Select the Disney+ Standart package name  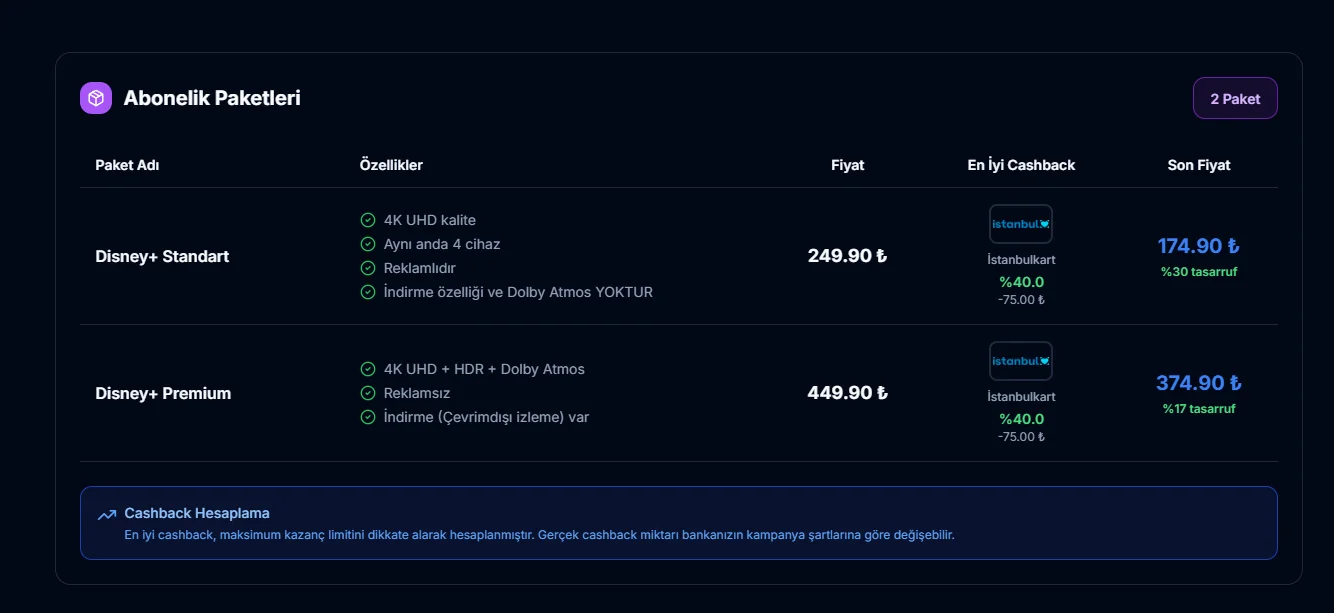(162, 256)
